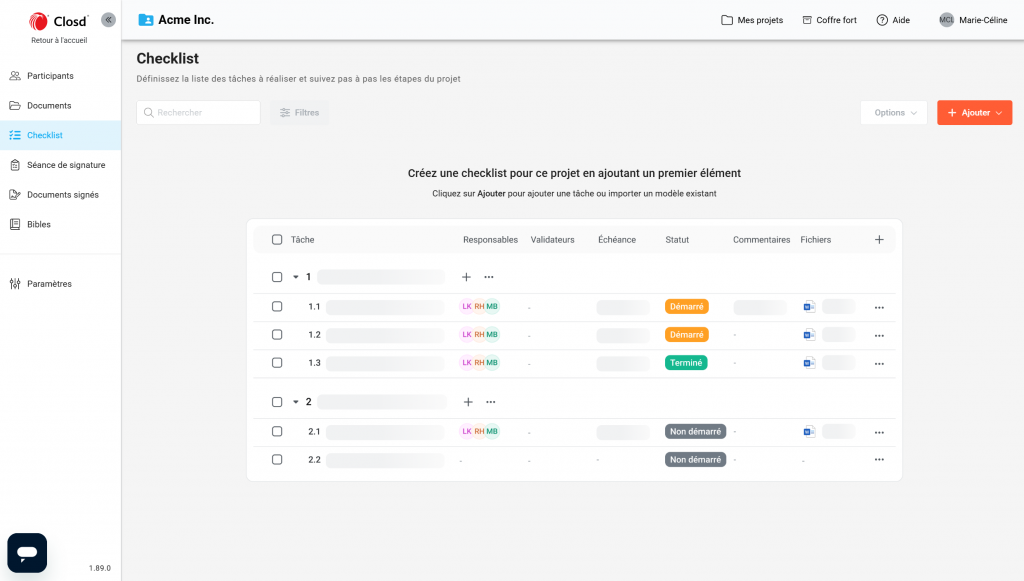Open the chat support widget
The width and height of the screenshot is (1024, 581).
[27, 552]
